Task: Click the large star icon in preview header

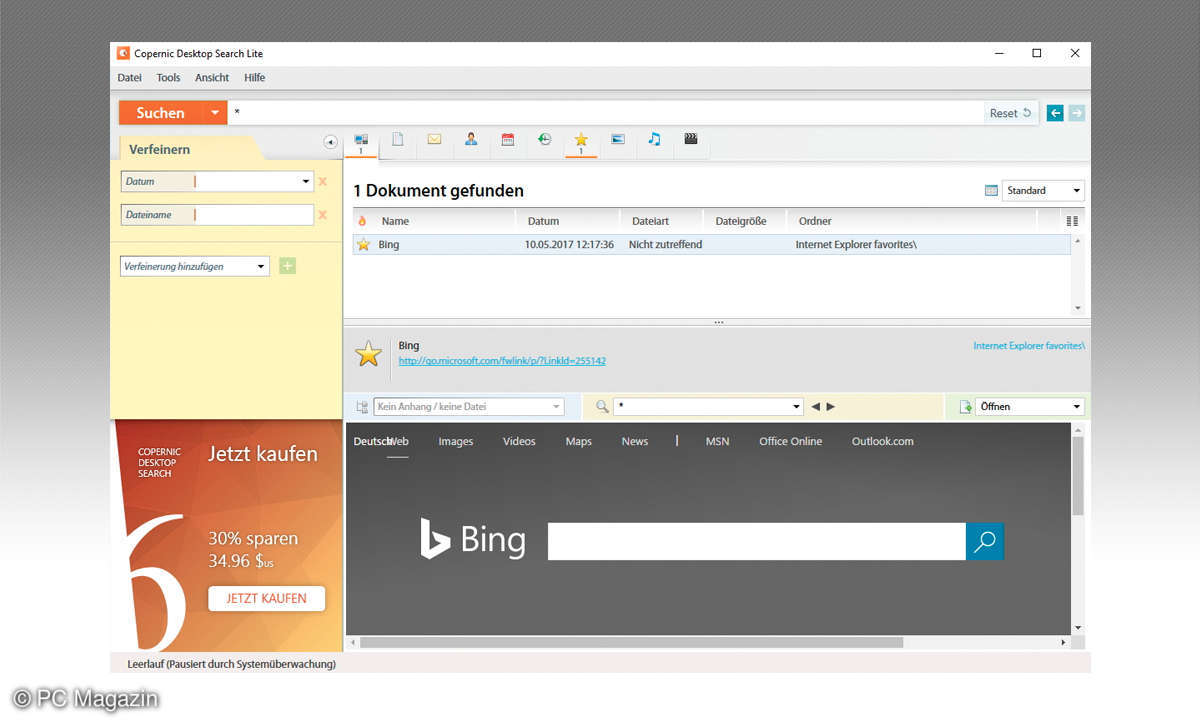Action: (x=369, y=353)
